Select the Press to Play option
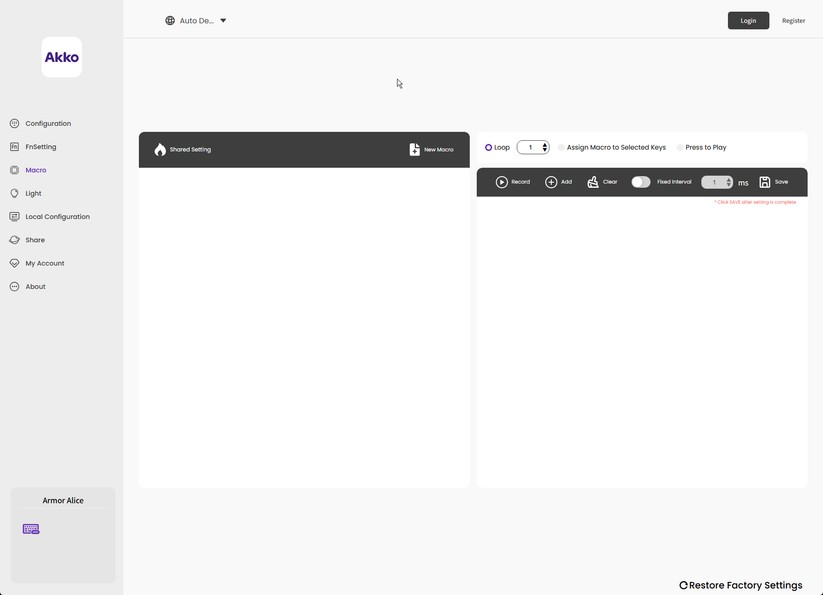This screenshot has height=595, width=823. coord(680,147)
